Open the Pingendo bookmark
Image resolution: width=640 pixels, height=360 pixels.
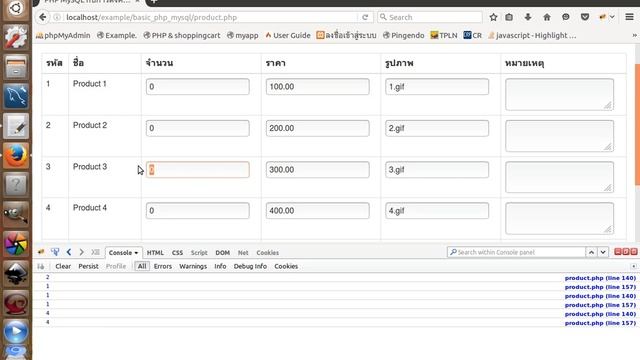(404, 36)
